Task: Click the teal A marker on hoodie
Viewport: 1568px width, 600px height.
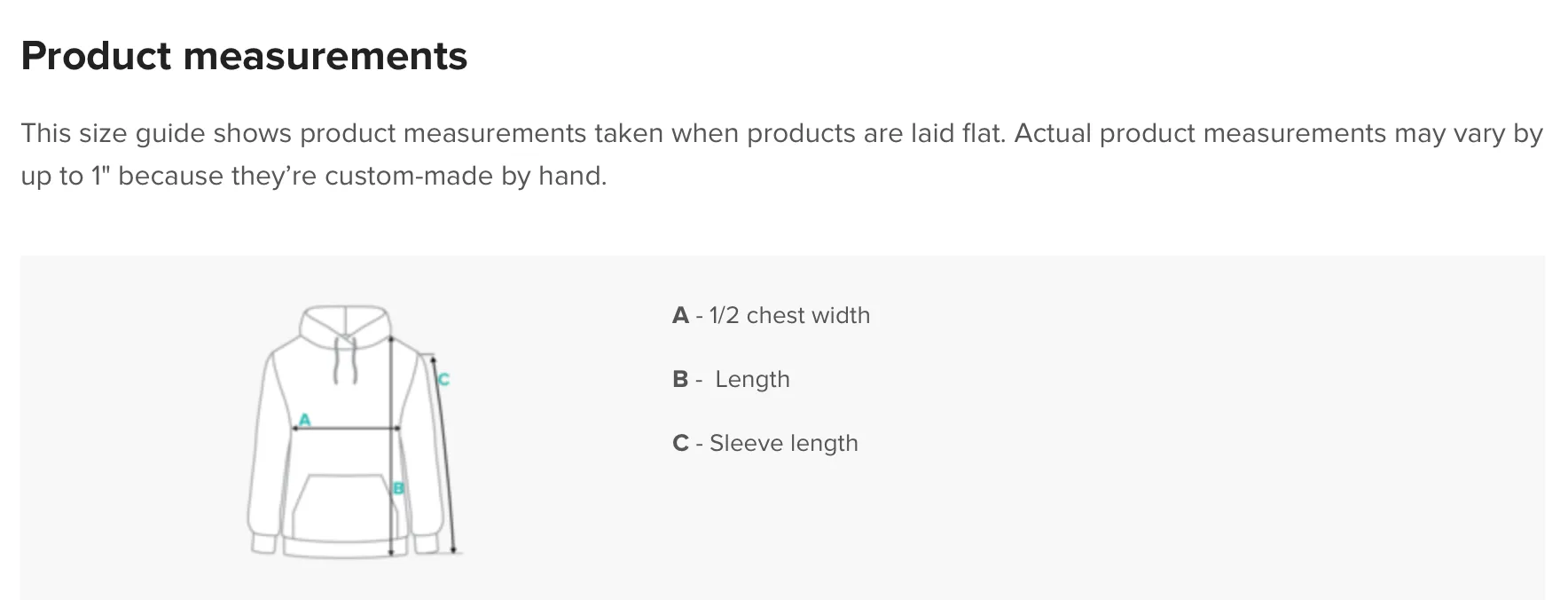Action: point(304,419)
